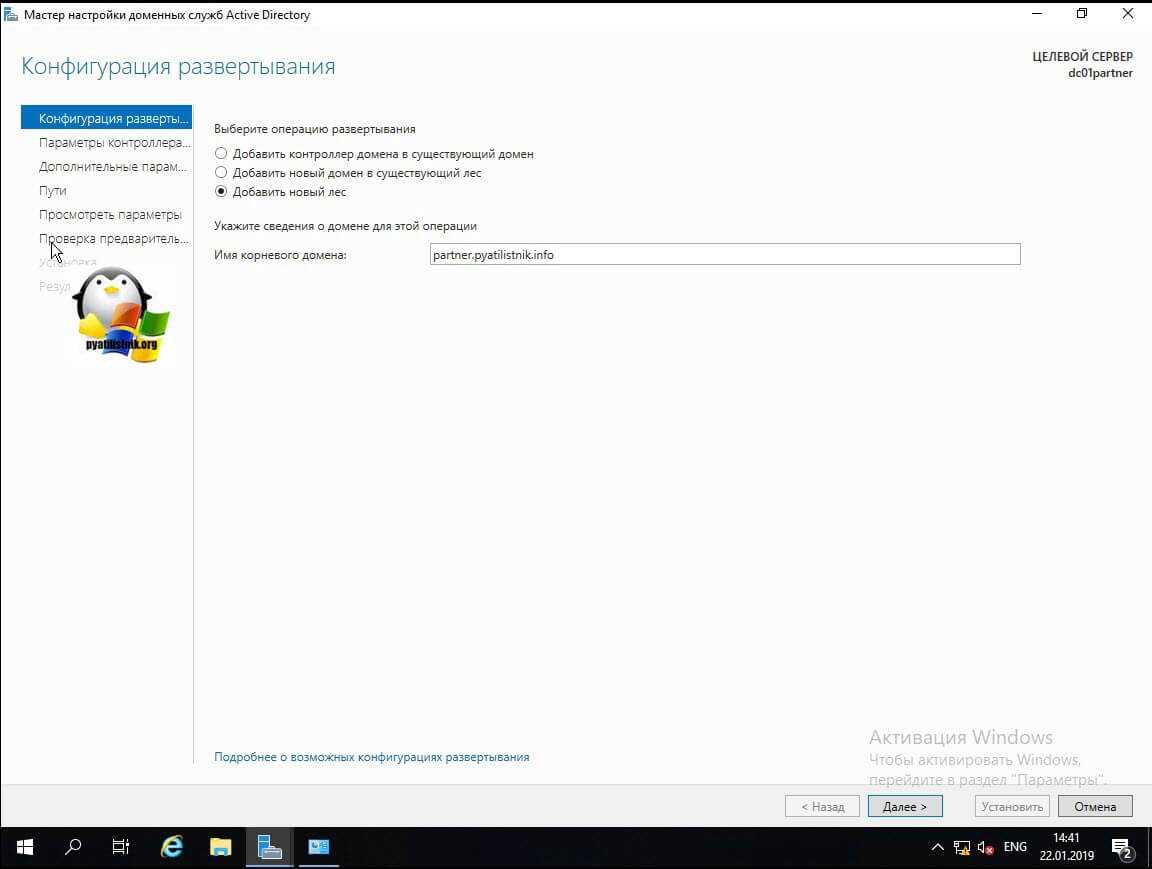Open 'Дополнительные параметры' wizard step

[x=112, y=167]
